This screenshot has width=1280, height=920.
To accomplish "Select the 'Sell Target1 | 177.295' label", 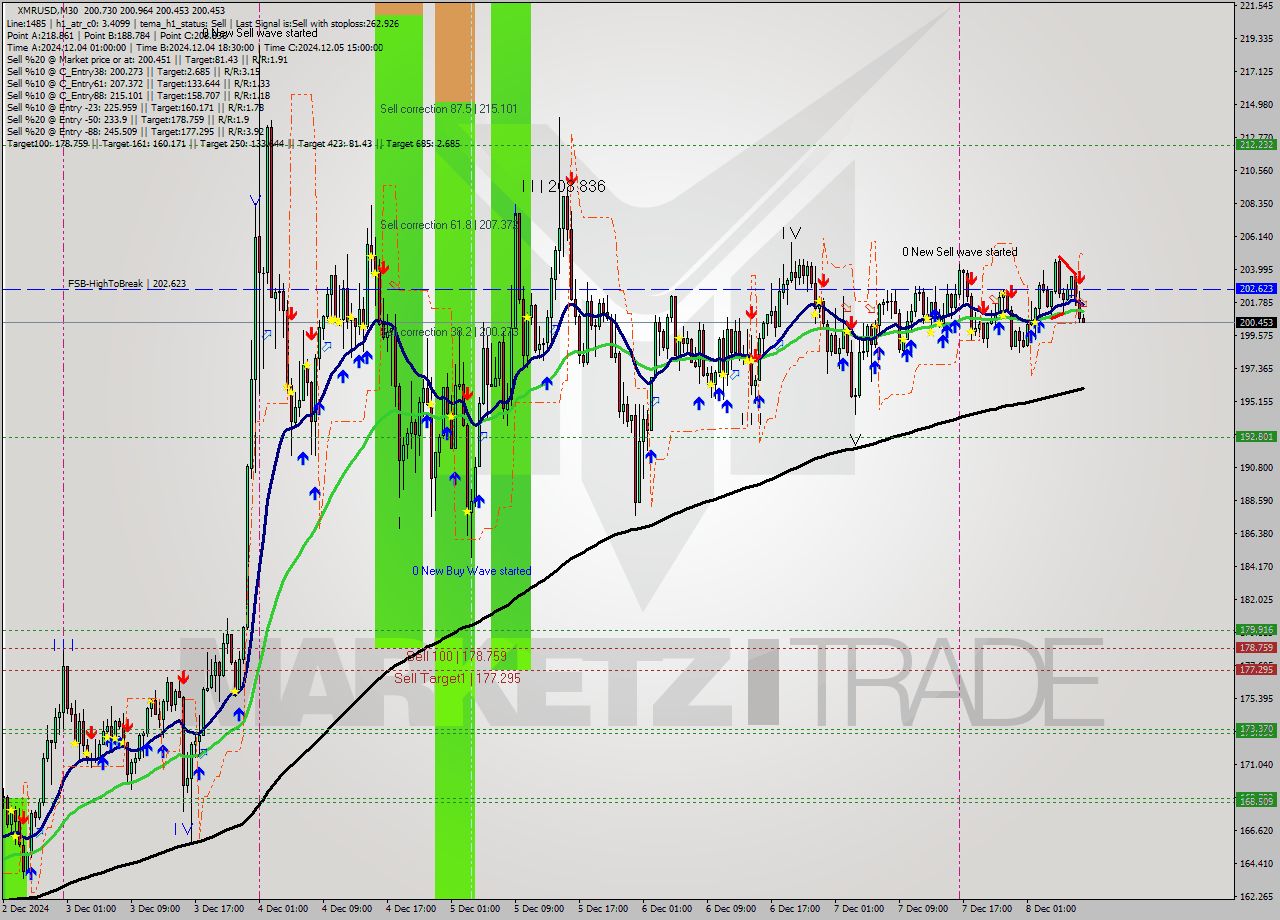I will point(457,678).
